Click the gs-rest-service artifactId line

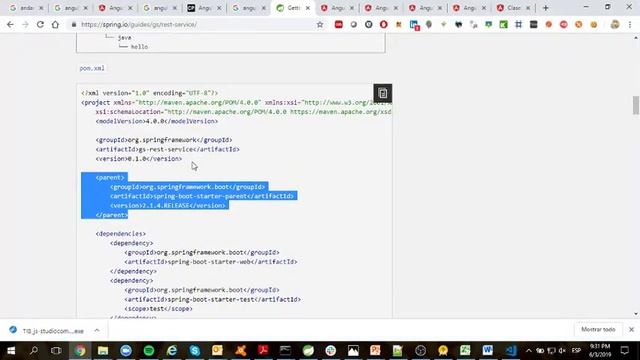pyautogui.click(x=167, y=149)
